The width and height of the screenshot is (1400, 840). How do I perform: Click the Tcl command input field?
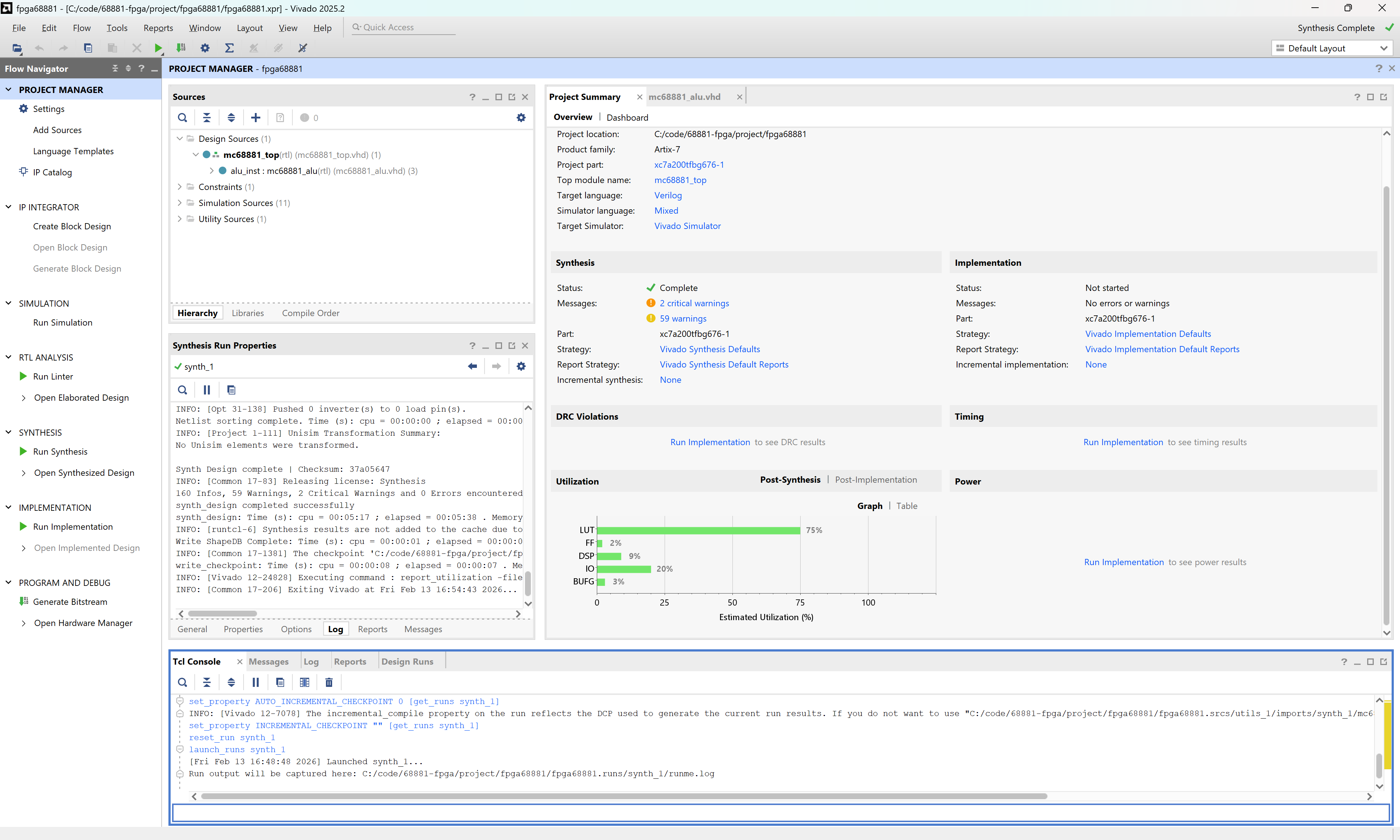(780, 813)
